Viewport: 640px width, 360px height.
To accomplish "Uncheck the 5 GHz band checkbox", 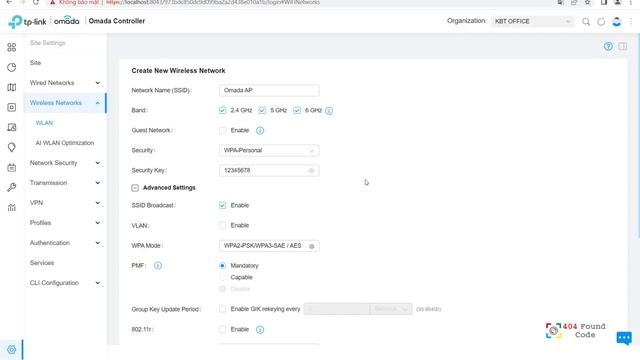I will click(x=262, y=110).
